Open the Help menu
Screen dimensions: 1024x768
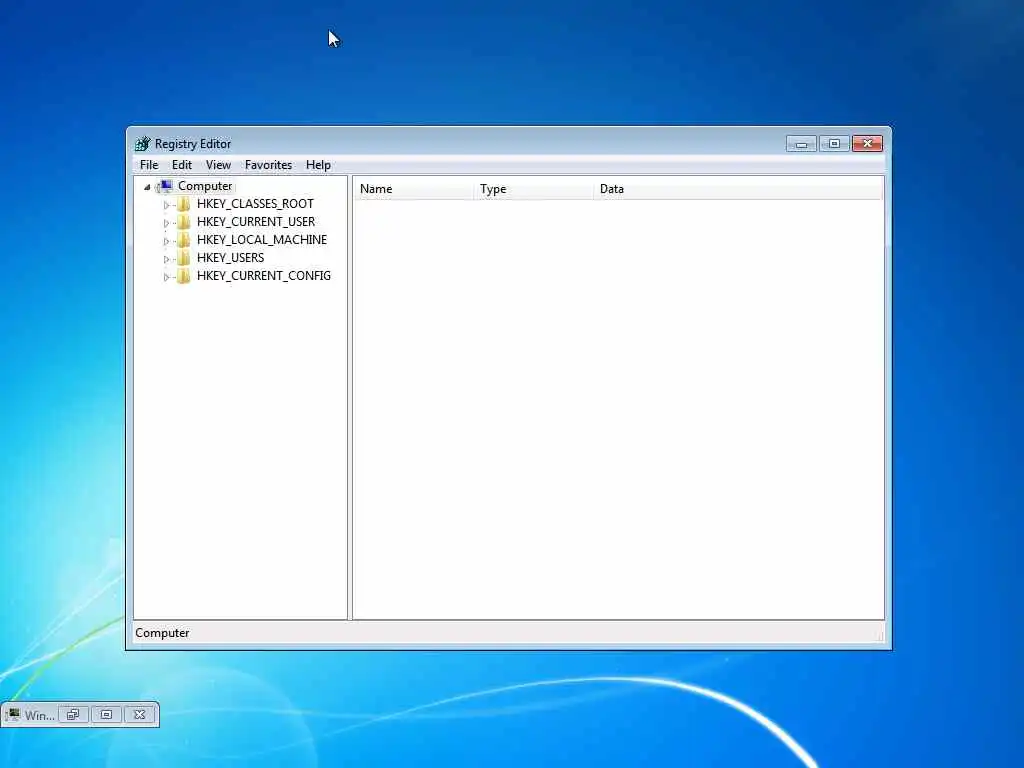click(x=318, y=165)
